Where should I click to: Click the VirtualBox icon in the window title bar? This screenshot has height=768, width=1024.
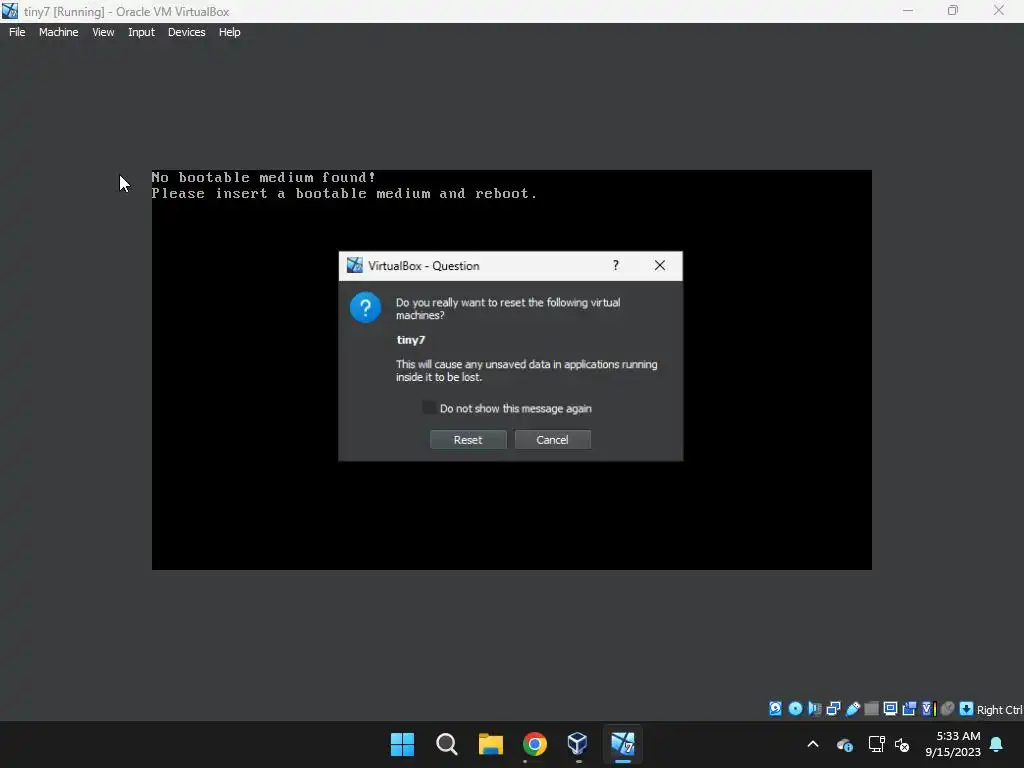[x=10, y=11]
